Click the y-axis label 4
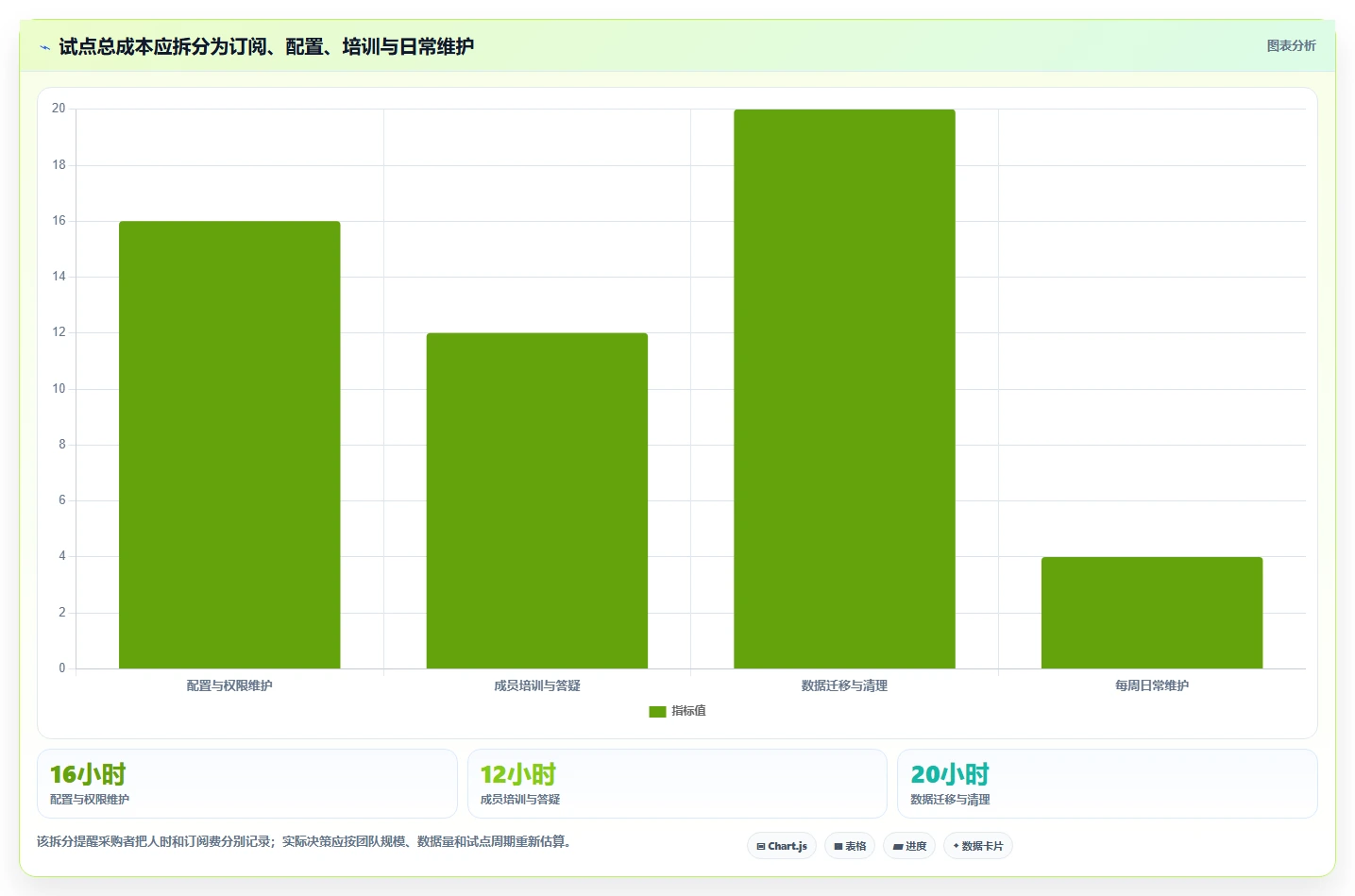This screenshot has height=896, width=1355. coord(62,556)
